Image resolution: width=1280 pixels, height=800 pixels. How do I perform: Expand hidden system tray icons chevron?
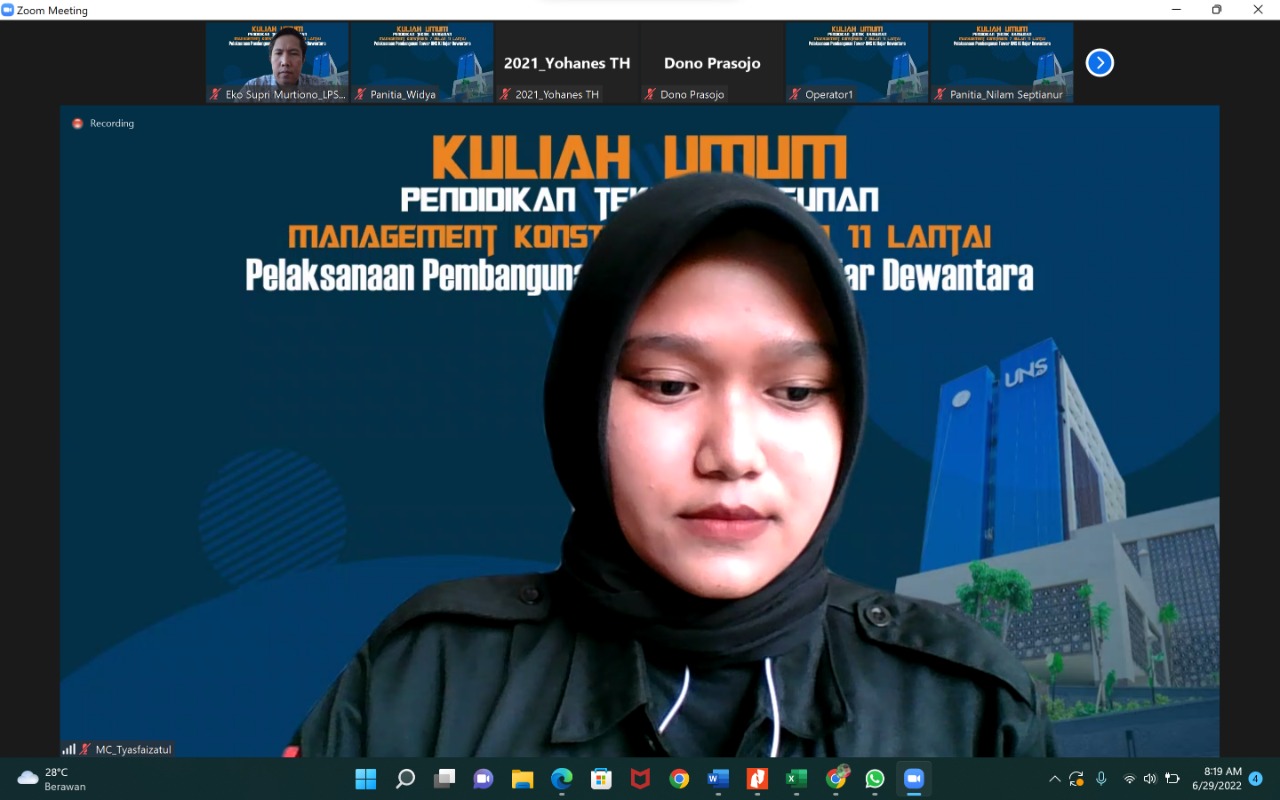tap(1054, 779)
